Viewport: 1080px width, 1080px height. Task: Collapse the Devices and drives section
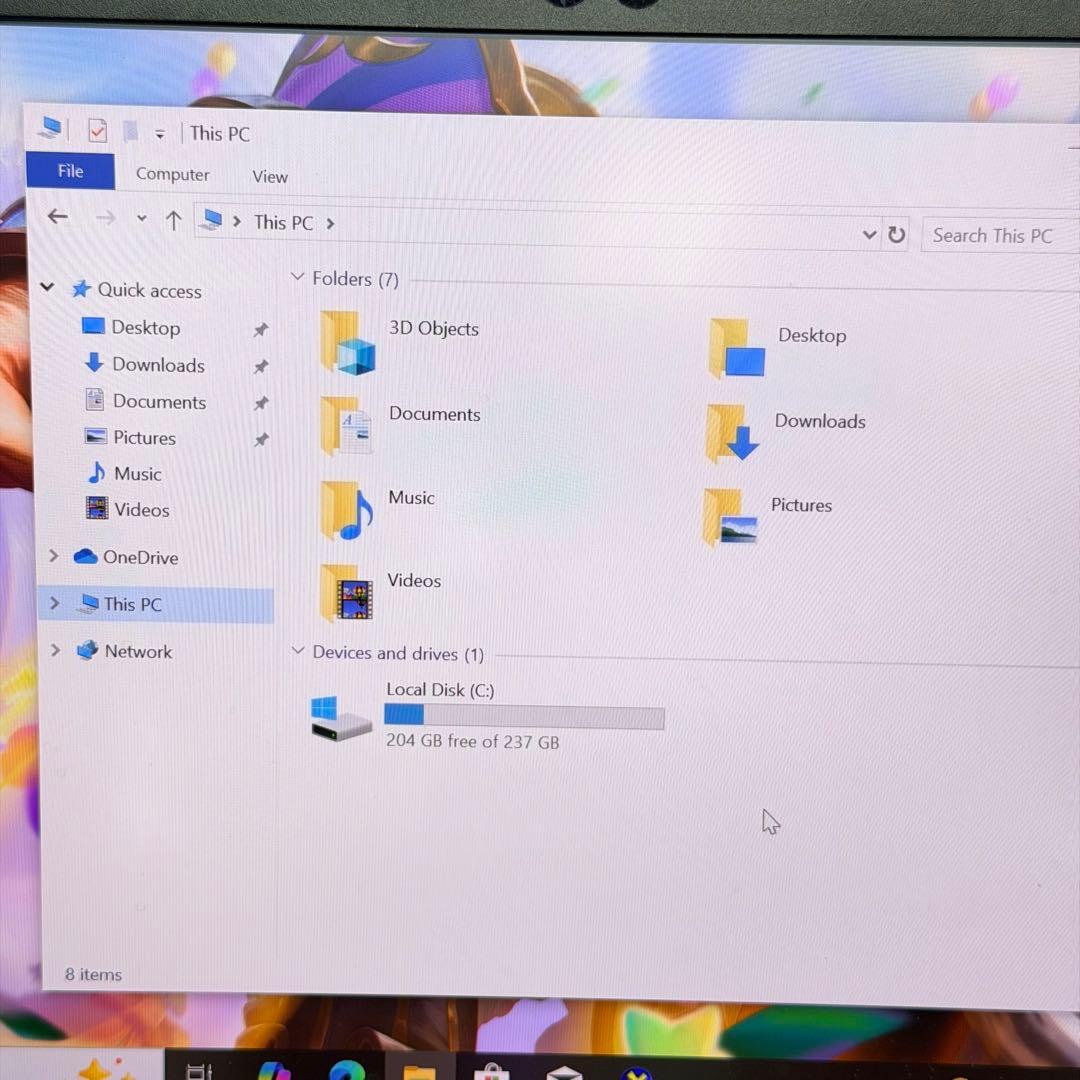click(297, 652)
